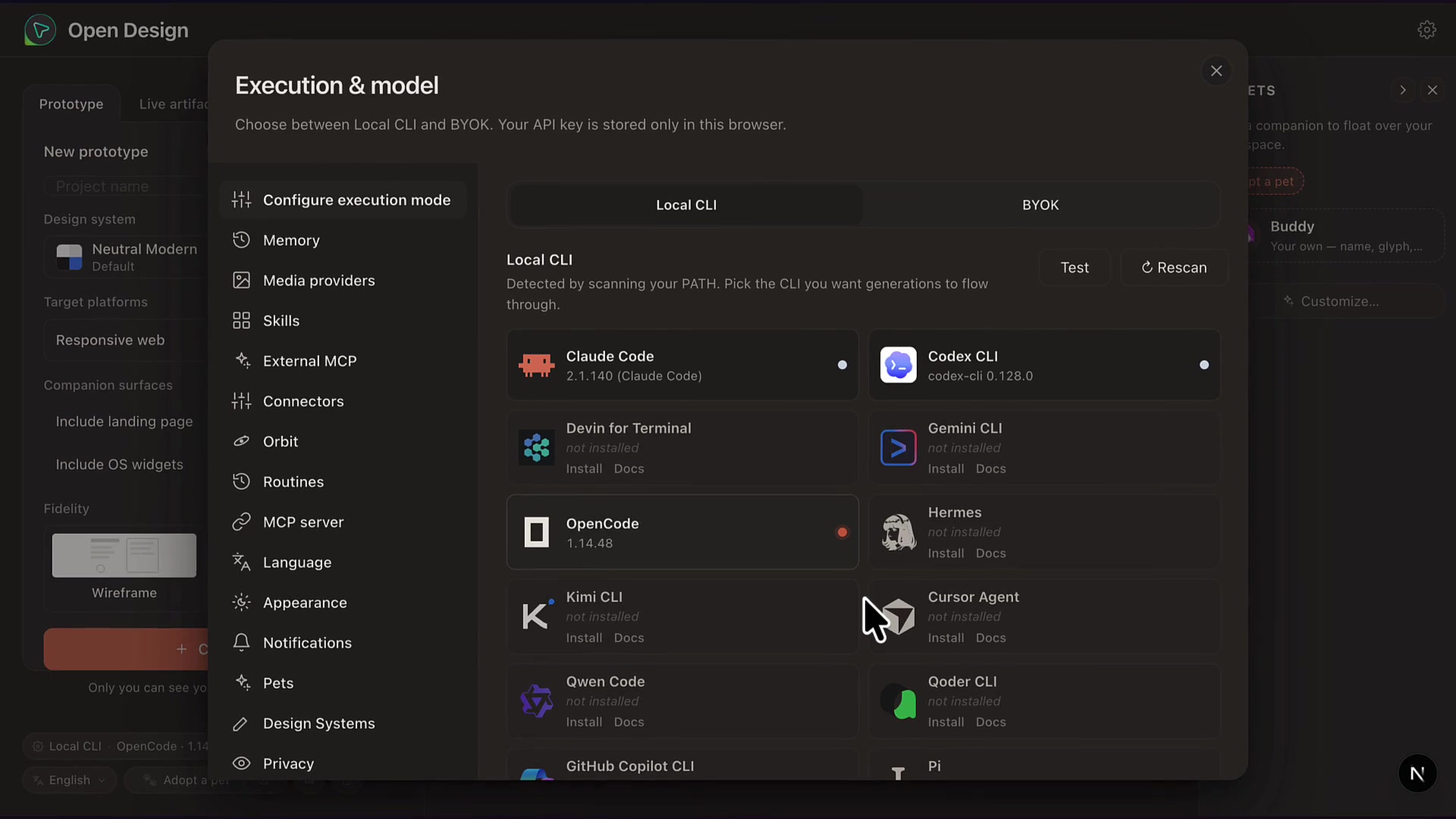This screenshot has width=1456, height=819.
Task: Click the Claude Code crab icon
Action: pos(536,366)
